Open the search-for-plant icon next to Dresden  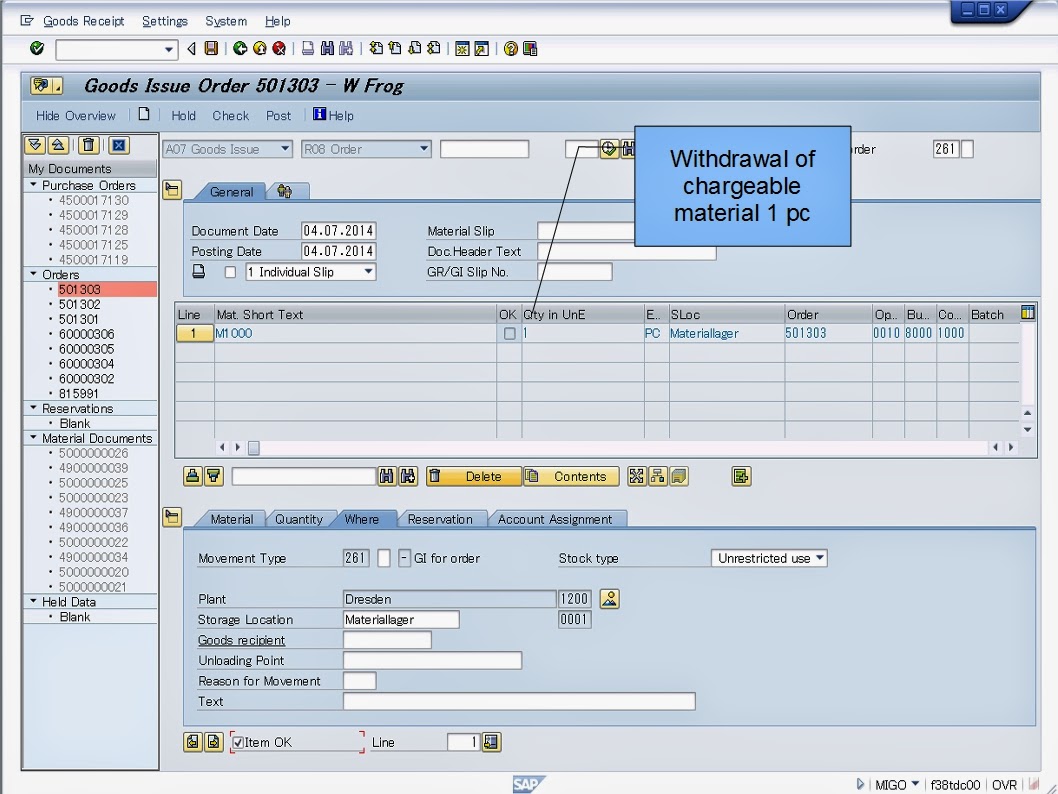(x=608, y=598)
